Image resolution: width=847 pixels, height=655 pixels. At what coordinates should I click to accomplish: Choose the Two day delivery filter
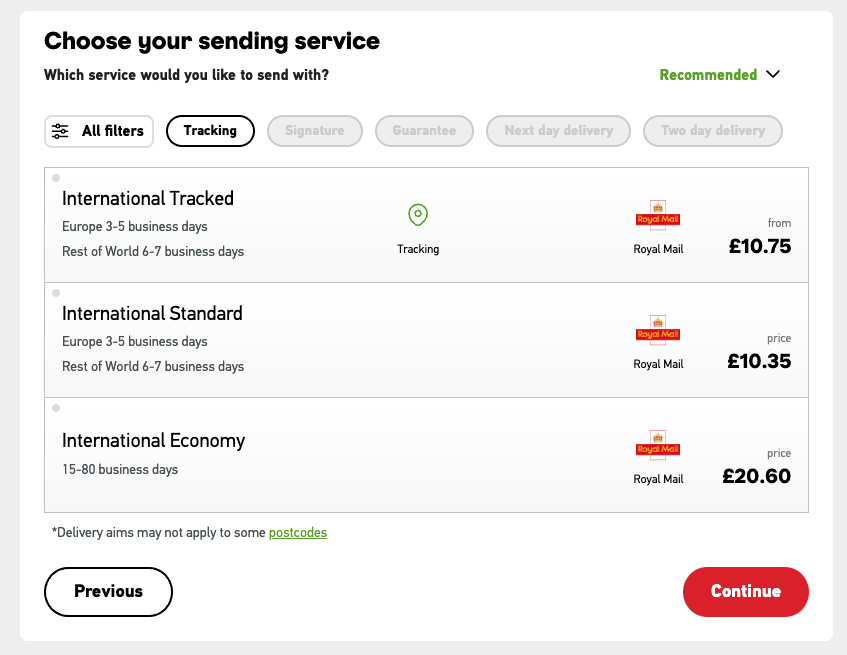tap(712, 131)
